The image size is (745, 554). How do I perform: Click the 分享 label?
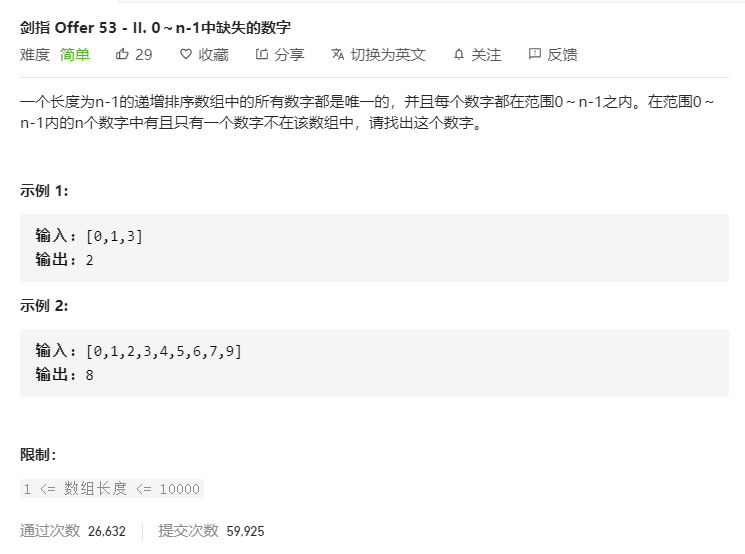pyautogui.click(x=289, y=55)
